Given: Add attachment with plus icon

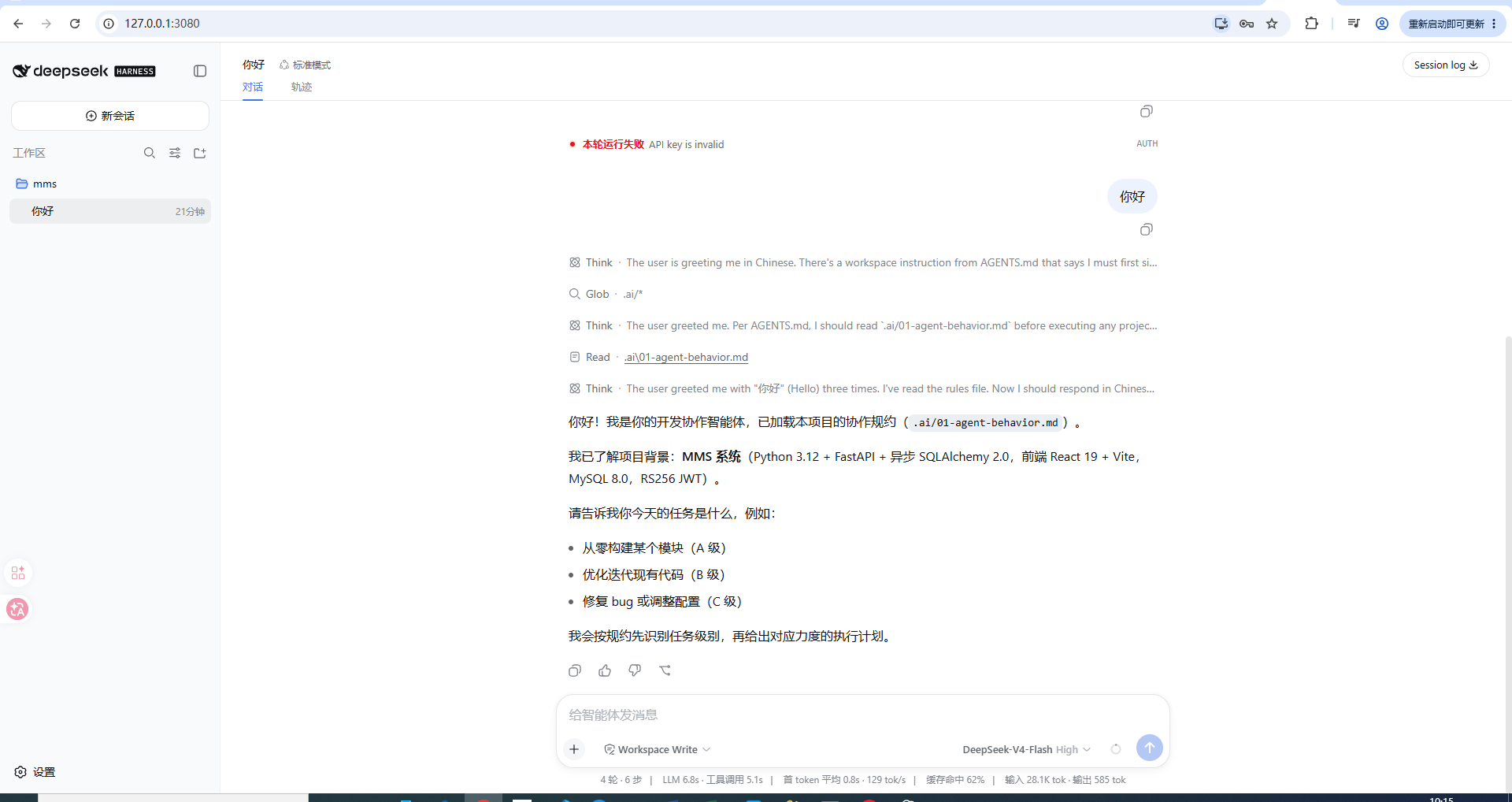Looking at the screenshot, I should tap(574, 749).
